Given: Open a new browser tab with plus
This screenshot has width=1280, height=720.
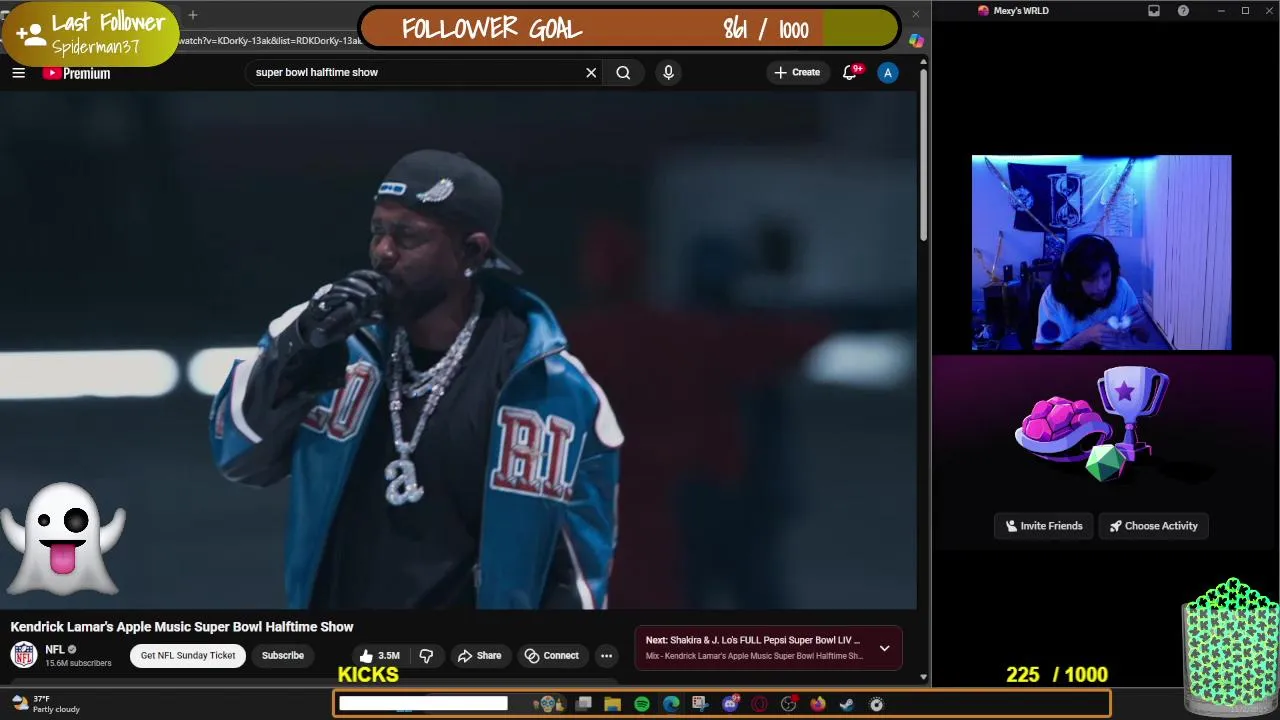Looking at the screenshot, I should pyautogui.click(x=193, y=15).
